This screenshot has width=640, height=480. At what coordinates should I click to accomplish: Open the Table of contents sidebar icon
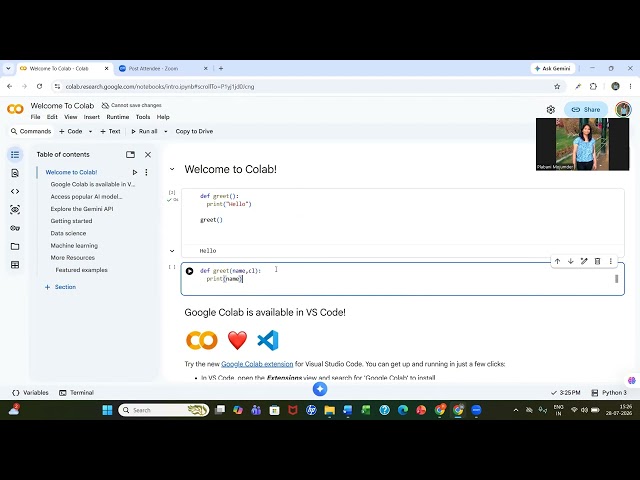[15, 155]
